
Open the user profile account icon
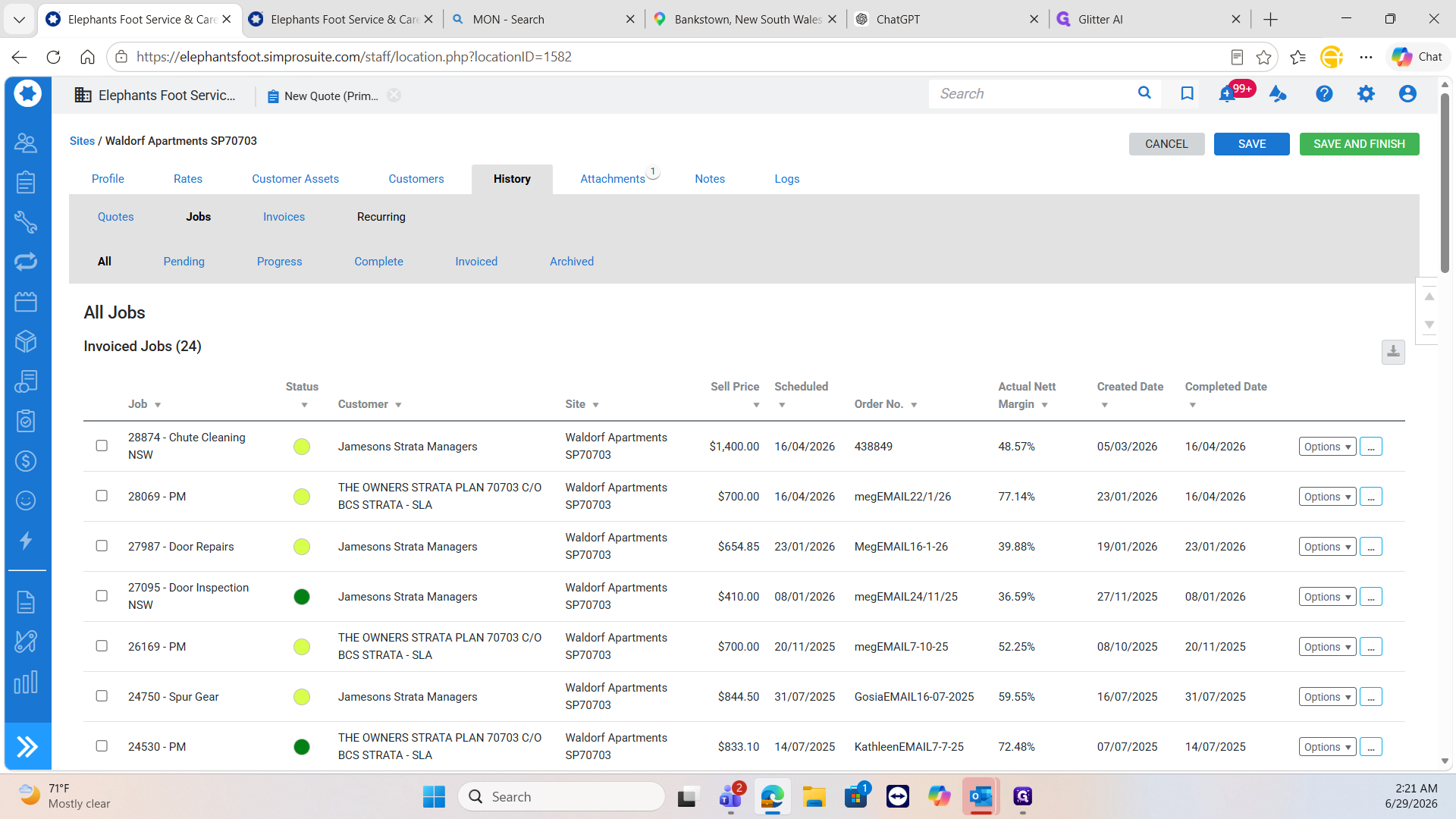click(1407, 94)
